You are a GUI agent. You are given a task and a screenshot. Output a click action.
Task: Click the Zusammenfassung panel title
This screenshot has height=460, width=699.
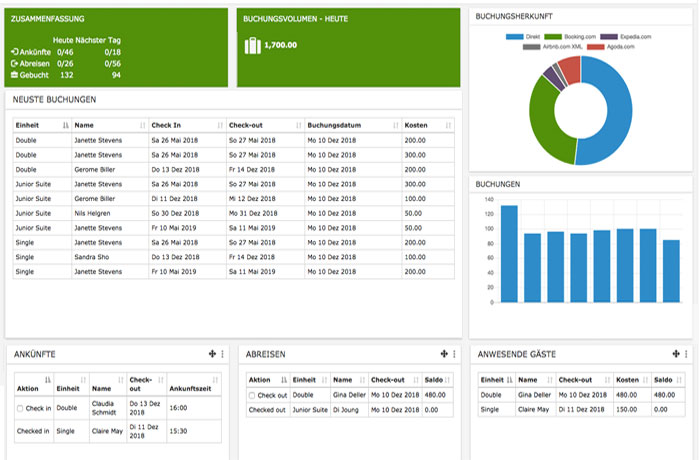tap(48, 19)
